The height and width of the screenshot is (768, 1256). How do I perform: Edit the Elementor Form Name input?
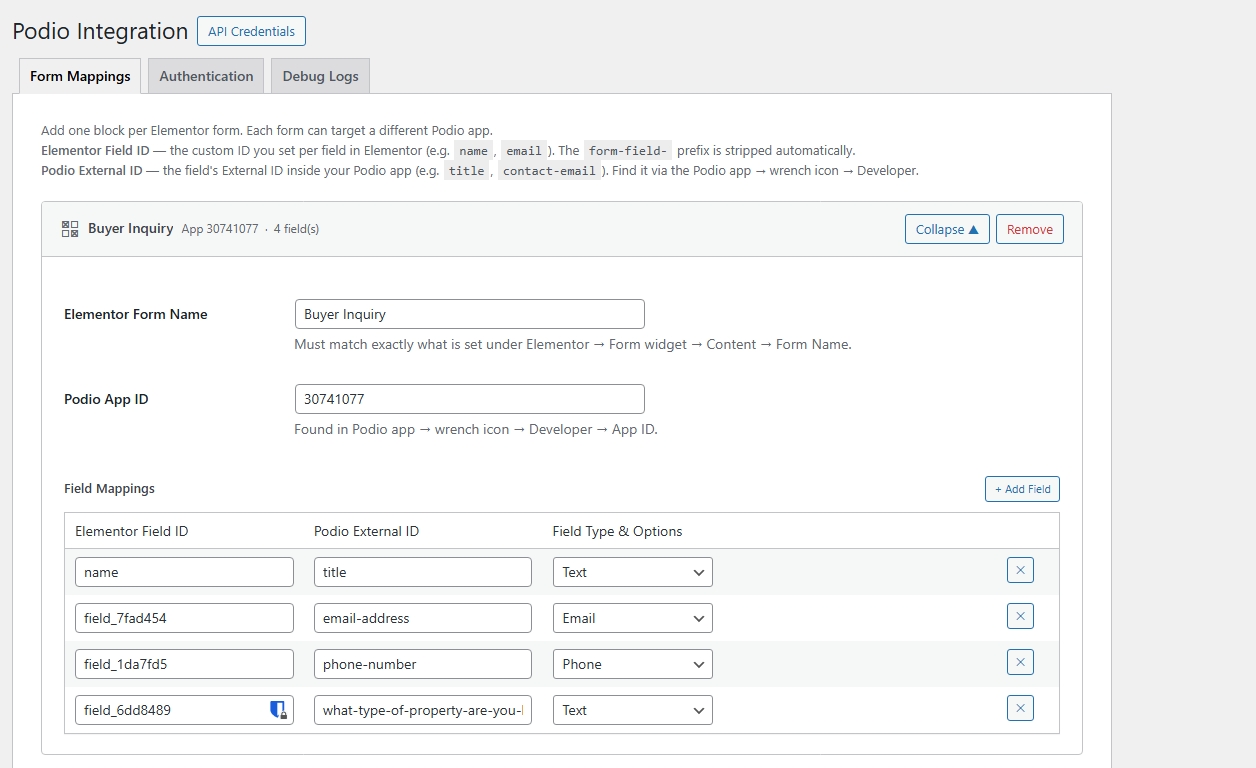coord(470,314)
